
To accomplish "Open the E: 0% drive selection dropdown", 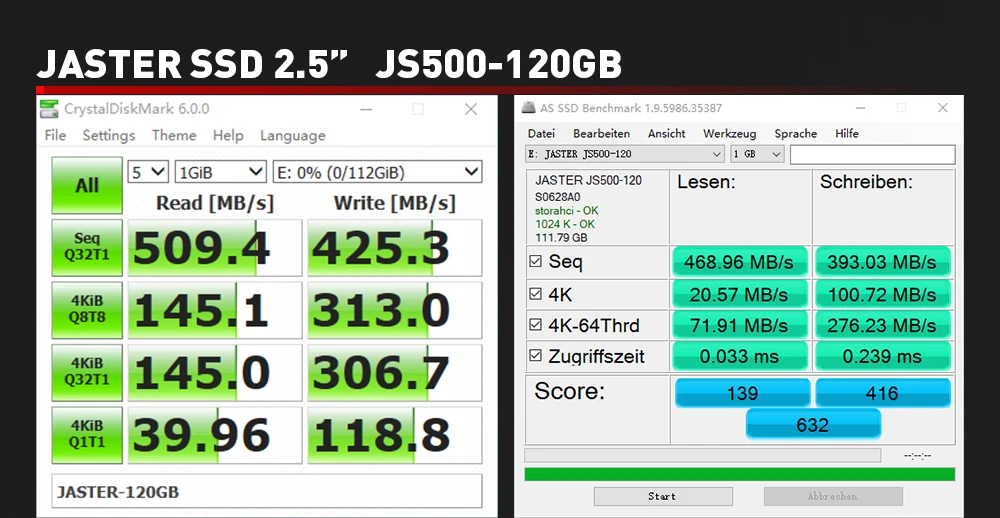I will (x=378, y=172).
